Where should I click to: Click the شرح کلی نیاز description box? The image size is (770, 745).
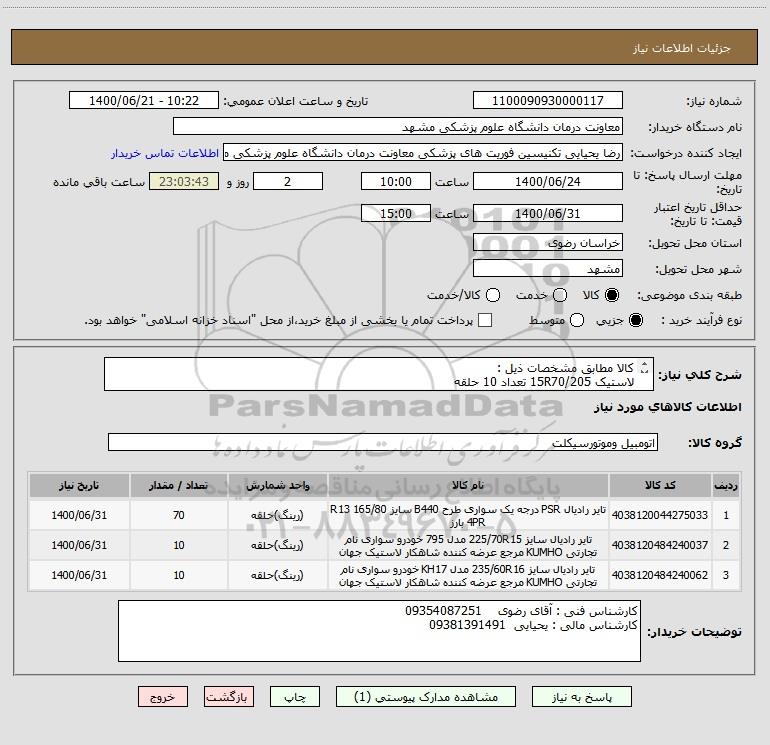379,374
